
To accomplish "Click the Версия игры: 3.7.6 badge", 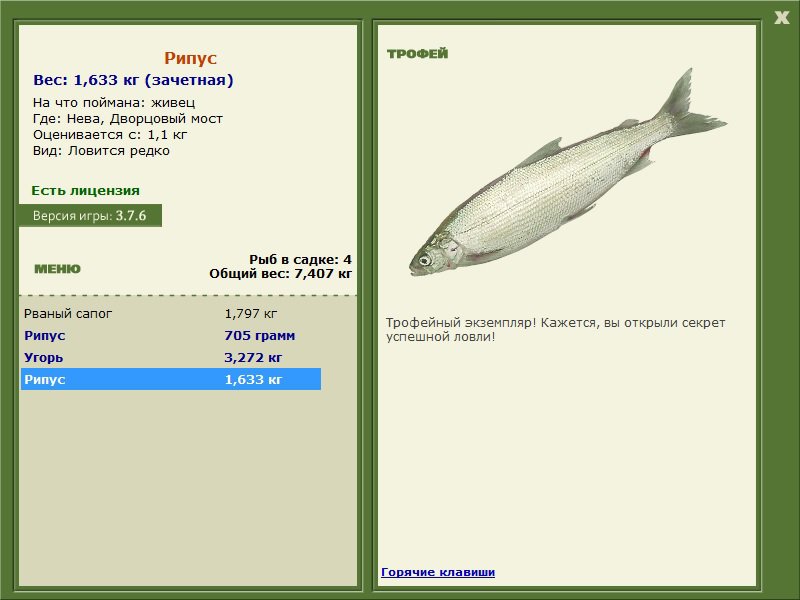I will [90, 215].
